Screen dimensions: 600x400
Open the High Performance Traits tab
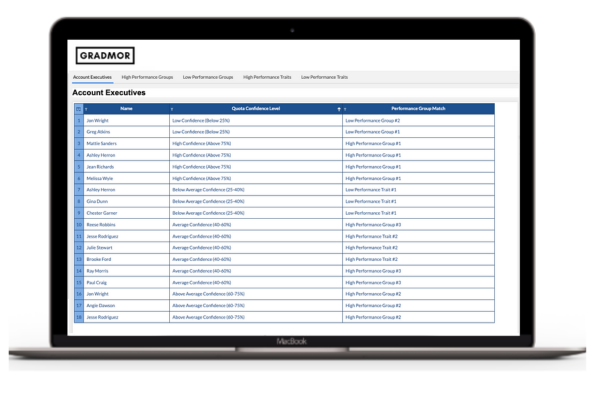point(267,77)
